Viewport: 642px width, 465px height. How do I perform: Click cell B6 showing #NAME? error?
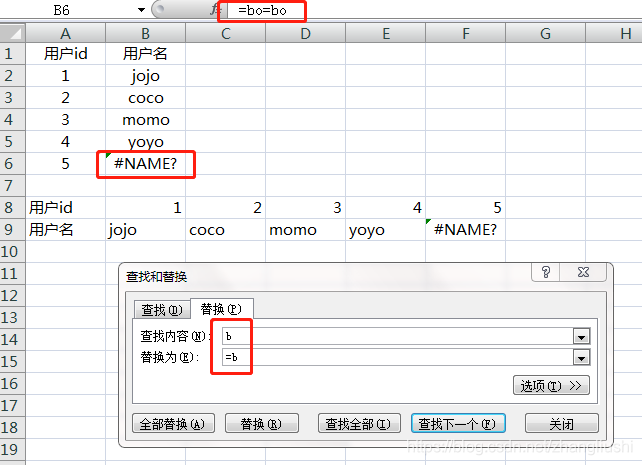(145, 164)
